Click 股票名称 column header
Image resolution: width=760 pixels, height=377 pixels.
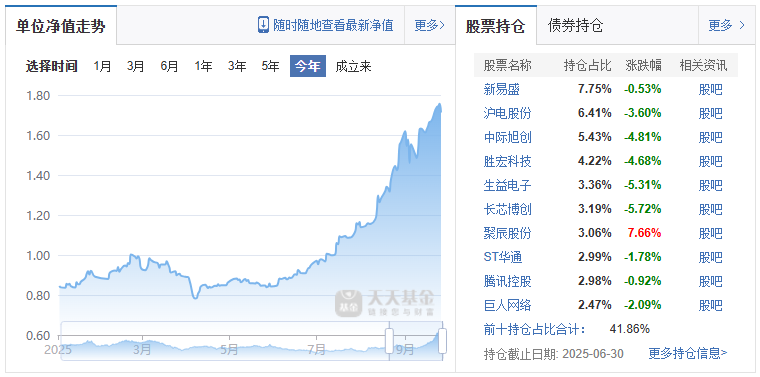[507, 65]
